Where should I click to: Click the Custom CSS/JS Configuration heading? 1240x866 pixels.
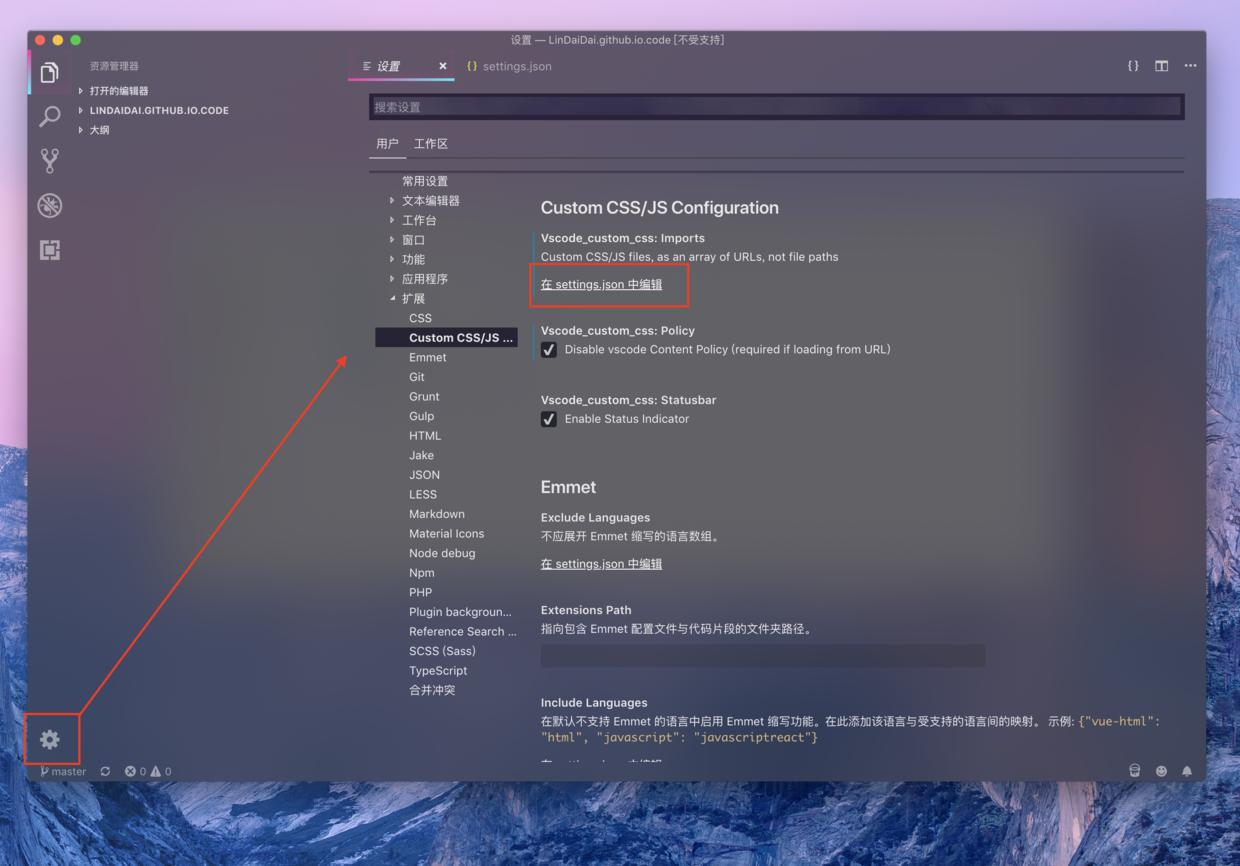click(659, 208)
